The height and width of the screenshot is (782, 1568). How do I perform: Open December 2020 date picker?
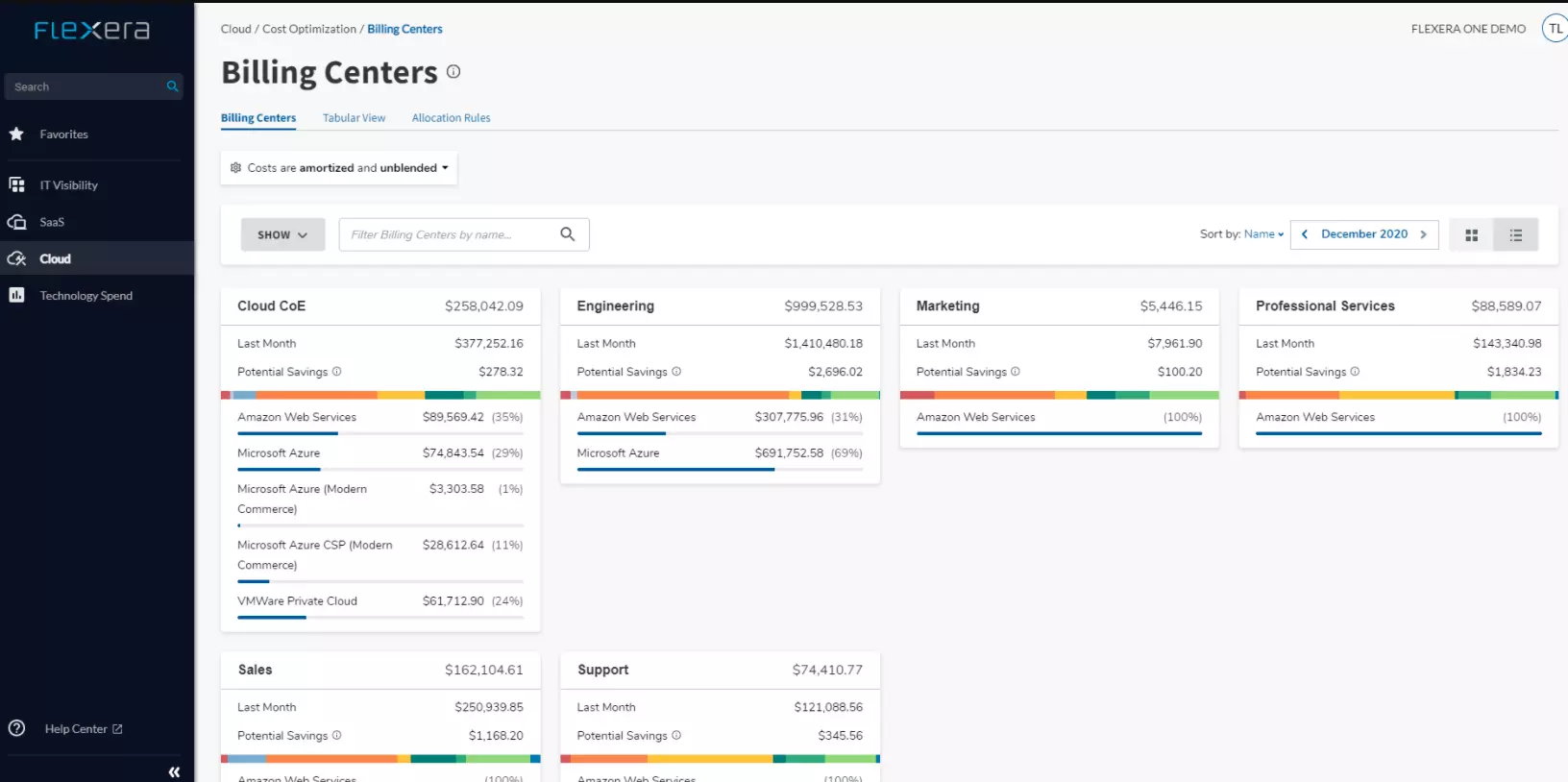[x=1364, y=234]
